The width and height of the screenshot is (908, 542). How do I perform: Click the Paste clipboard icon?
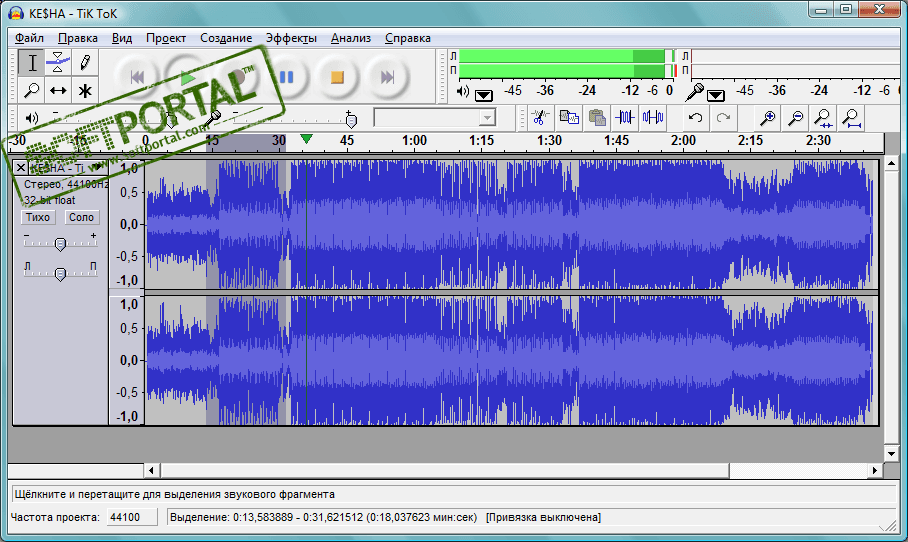coord(597,118)
